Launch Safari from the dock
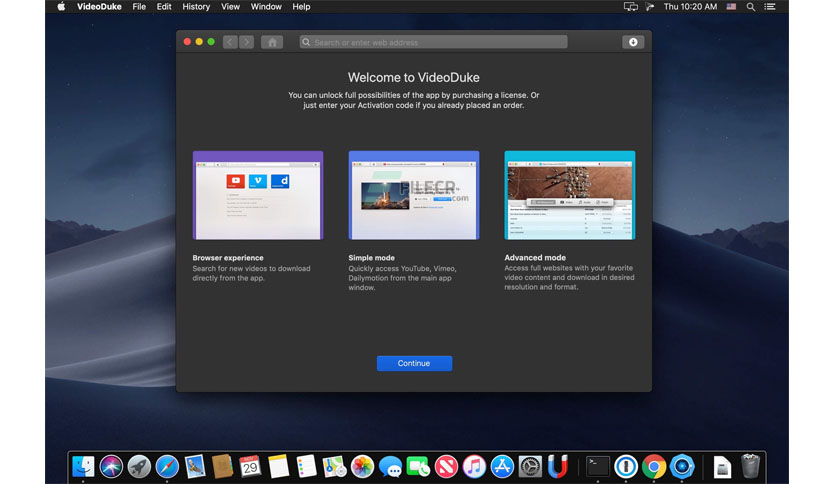Image resolution: width=836 pixels, height=484 pixels. coord(167,467)
